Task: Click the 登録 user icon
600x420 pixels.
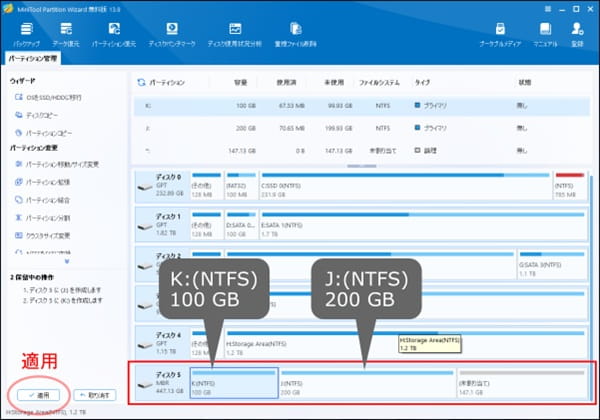Action: [x=577, y=35]
